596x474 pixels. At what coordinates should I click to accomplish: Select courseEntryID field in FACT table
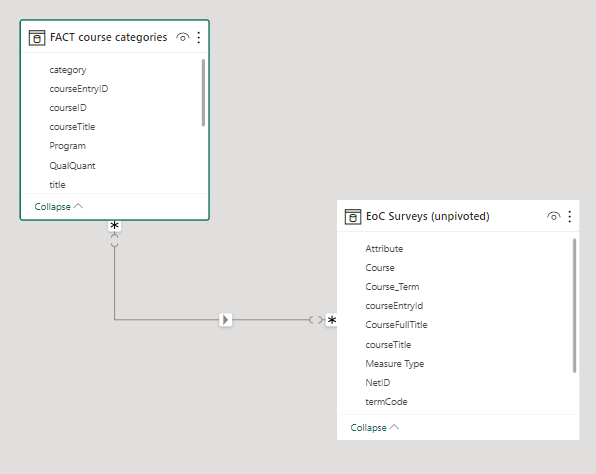pyautogui.click(x=79, y=89)
